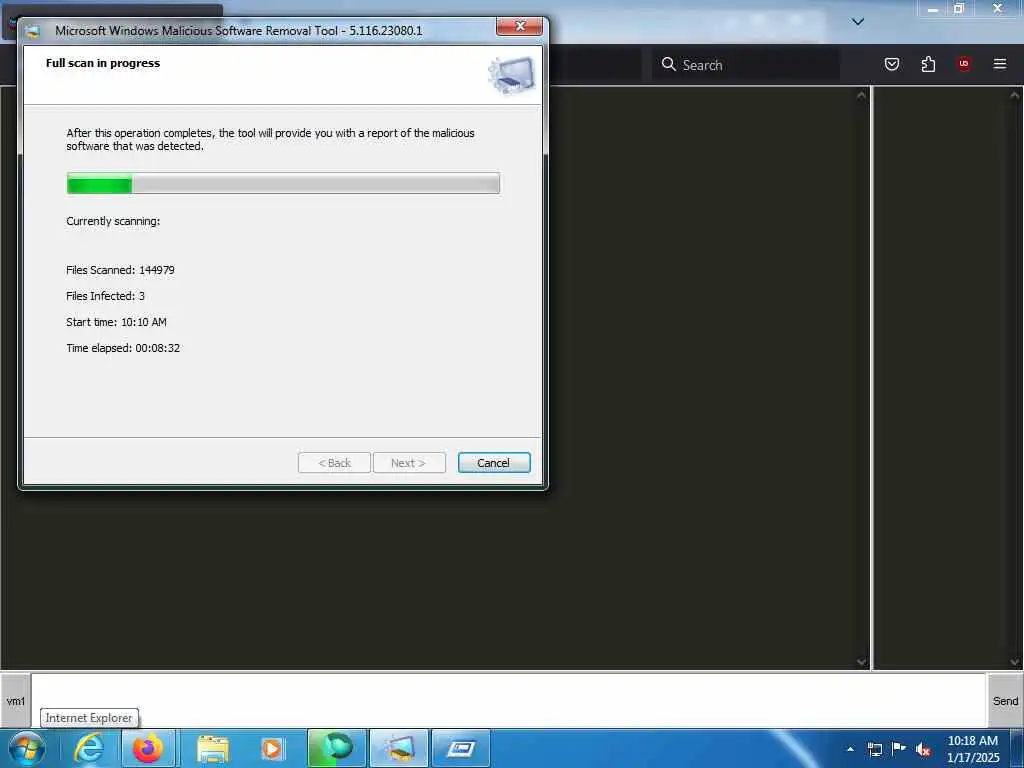Click the Currently scanning: label
Screen dimensions: 1024x768
coord(113,221)
